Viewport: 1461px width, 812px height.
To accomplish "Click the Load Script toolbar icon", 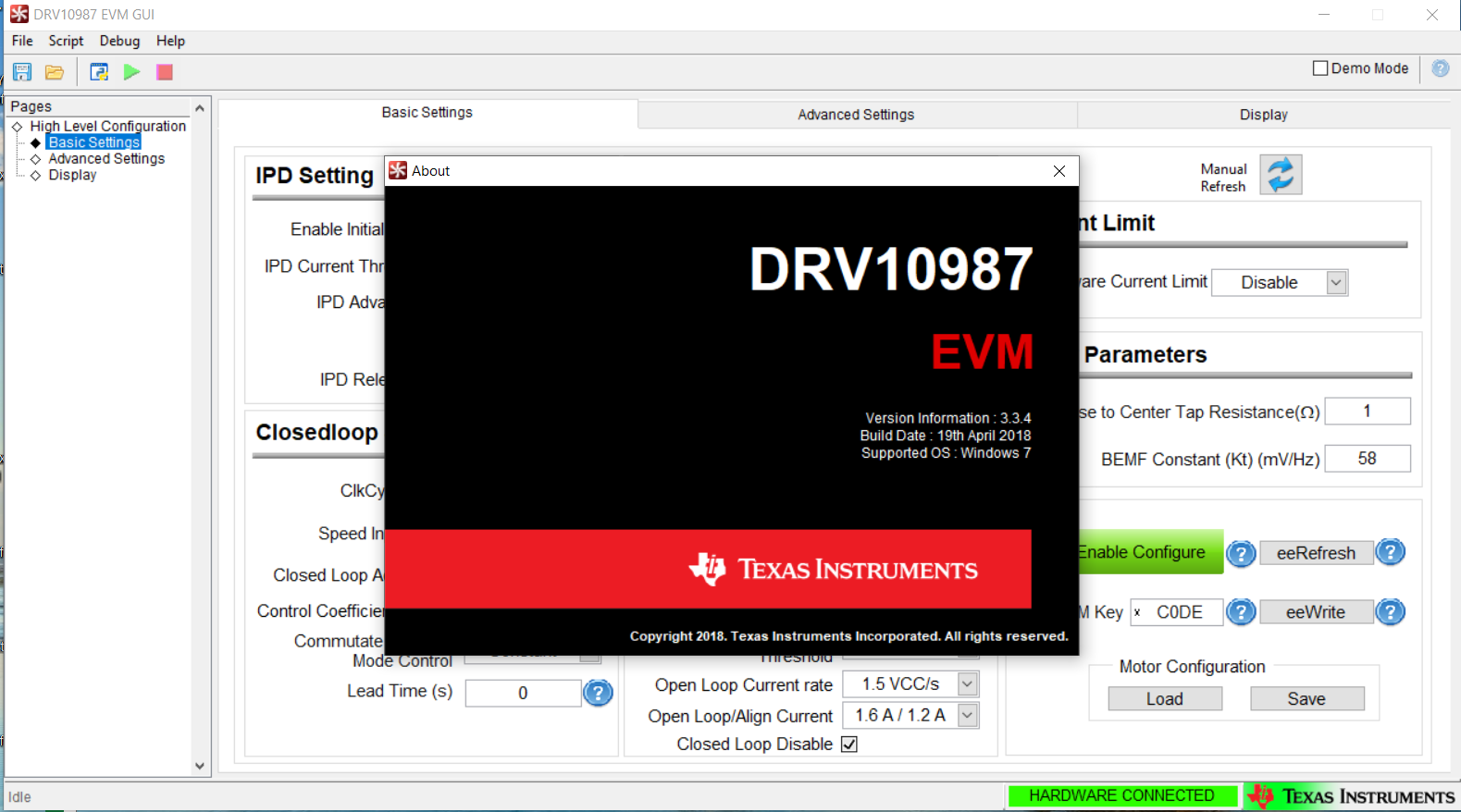I will [99, 72].
